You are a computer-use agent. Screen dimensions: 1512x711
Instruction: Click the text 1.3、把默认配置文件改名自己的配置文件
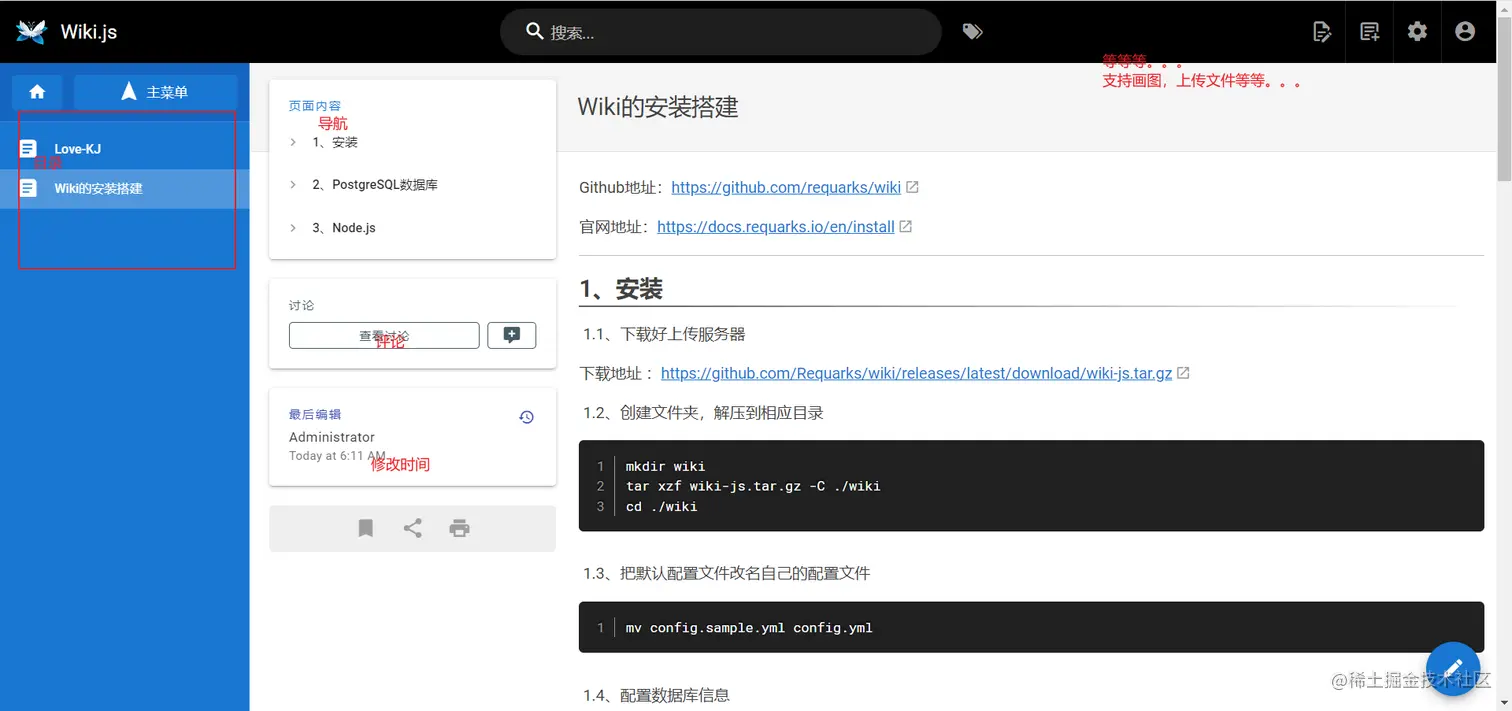[x=727, y=573]
